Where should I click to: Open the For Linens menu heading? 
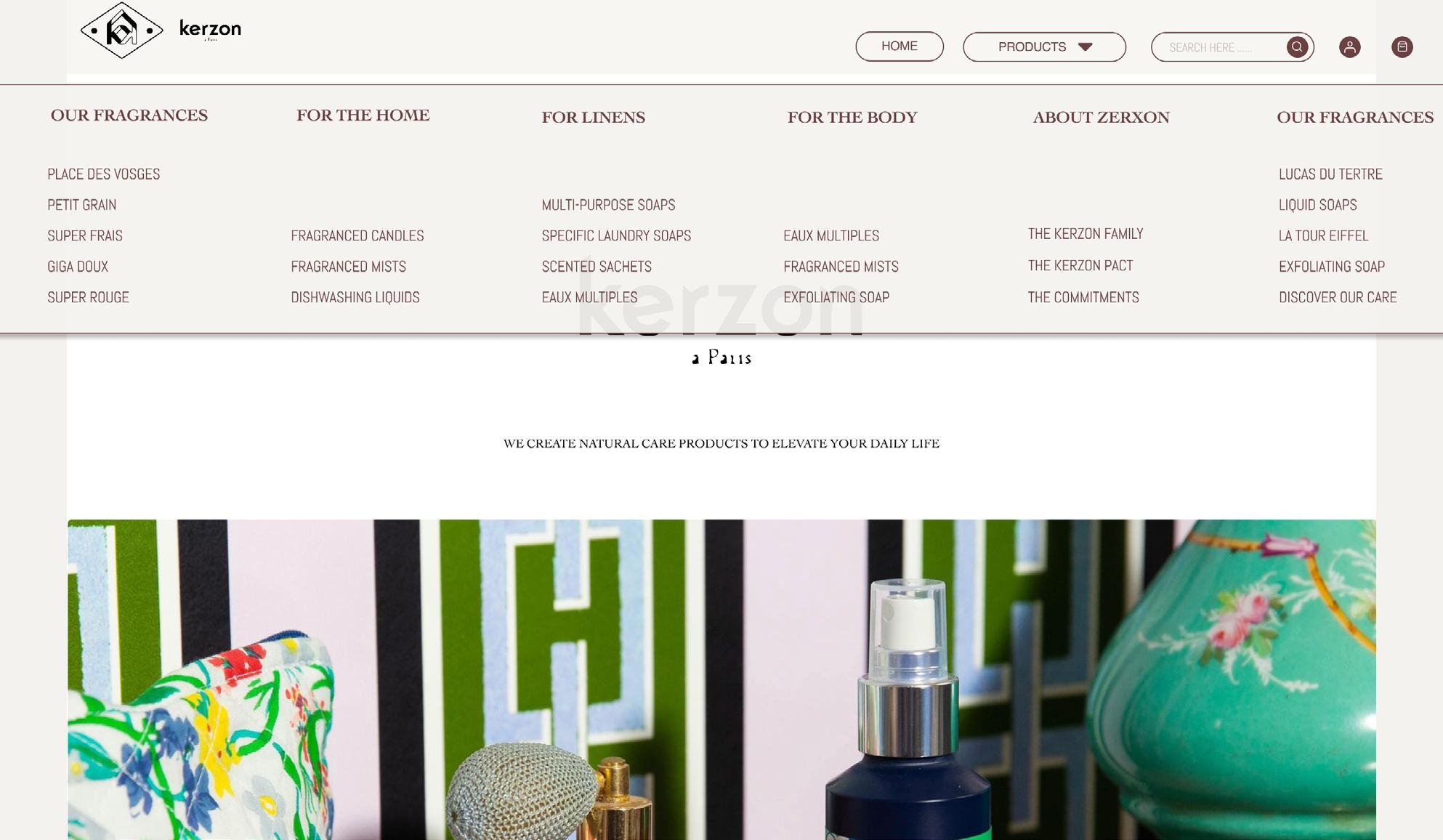pyautogui.click(x=593, y=118)
